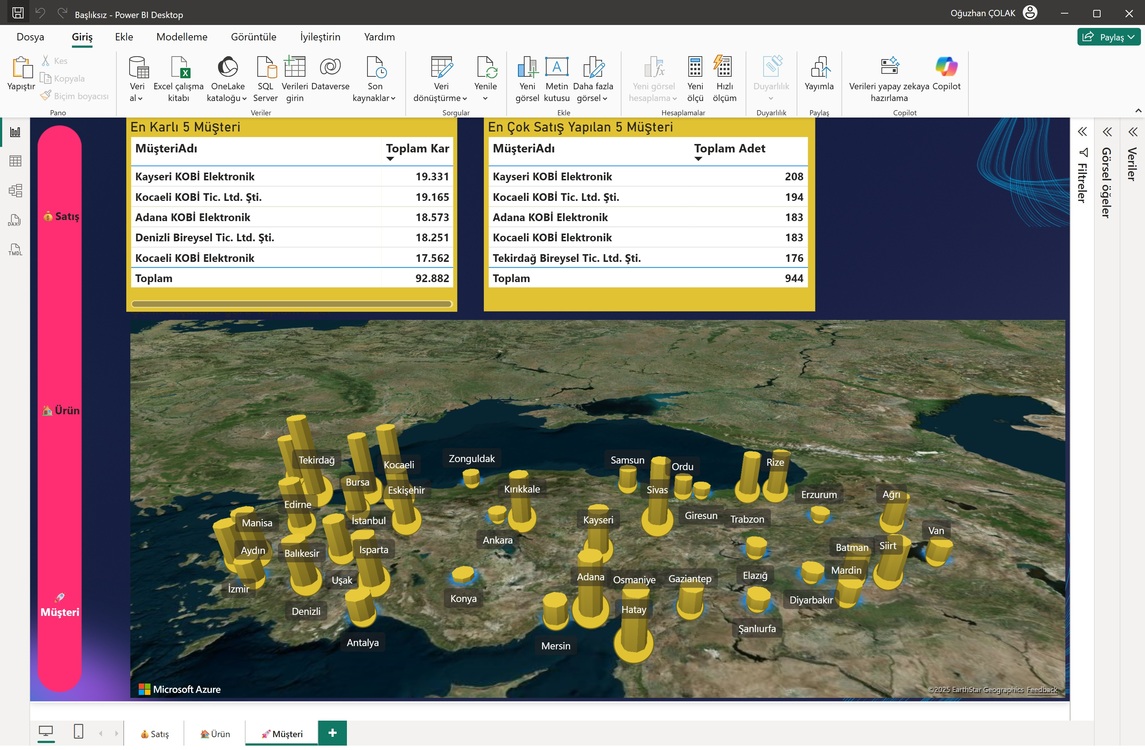This screenshot has height=750, width=1145.
Task: Switch to Table view icon in left rail
Action: [x=15, y=161]
